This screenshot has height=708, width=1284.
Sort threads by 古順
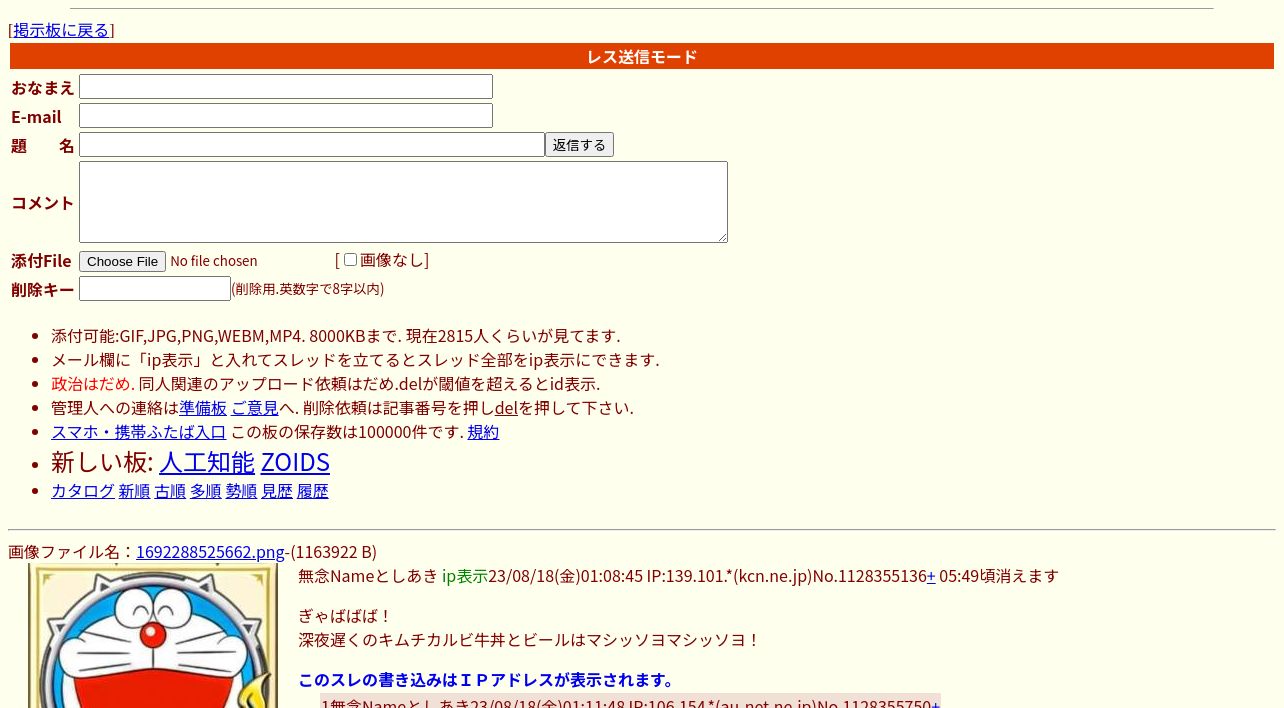coord(170,491)
